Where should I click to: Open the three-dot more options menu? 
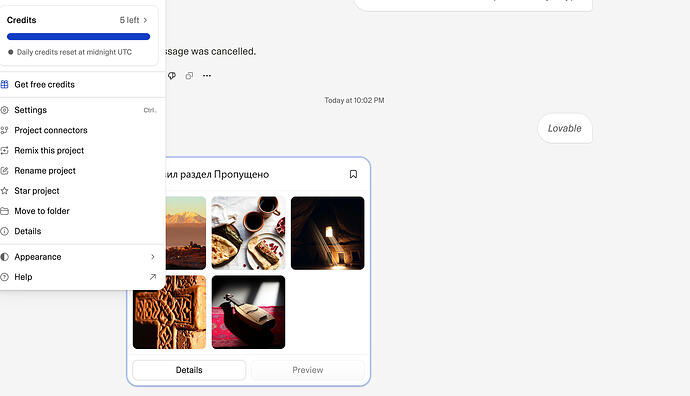pos(207,76)
